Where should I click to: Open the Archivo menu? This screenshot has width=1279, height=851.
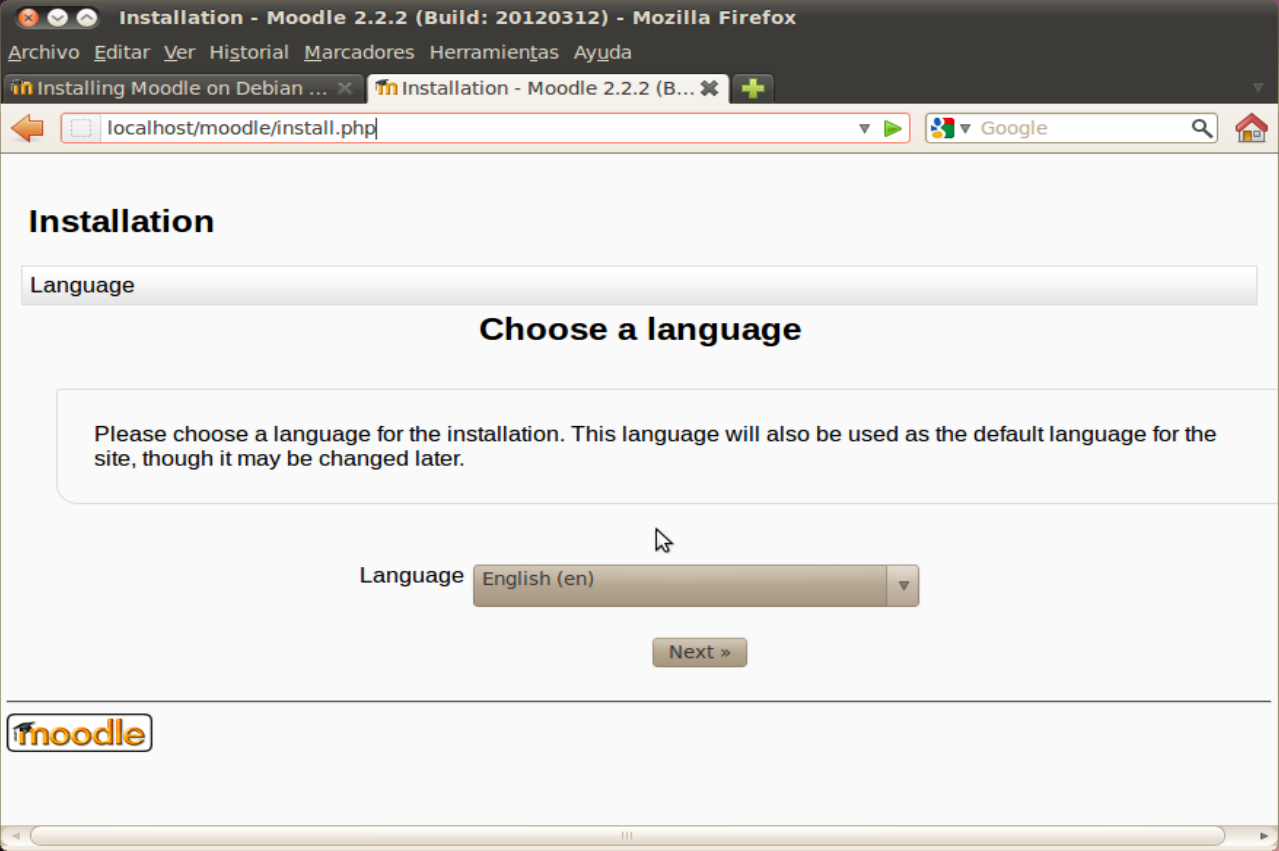43,52
